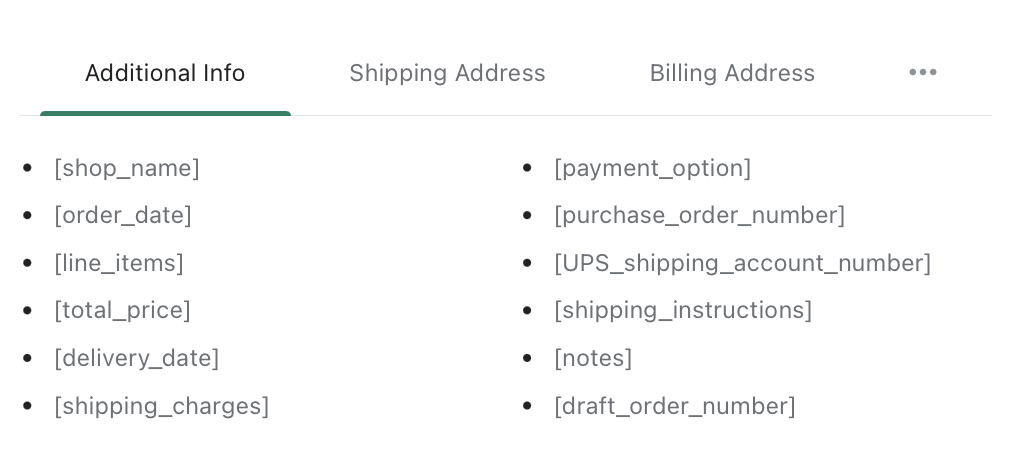Click the bullet beside [payment_option]

tap(527, 168)
